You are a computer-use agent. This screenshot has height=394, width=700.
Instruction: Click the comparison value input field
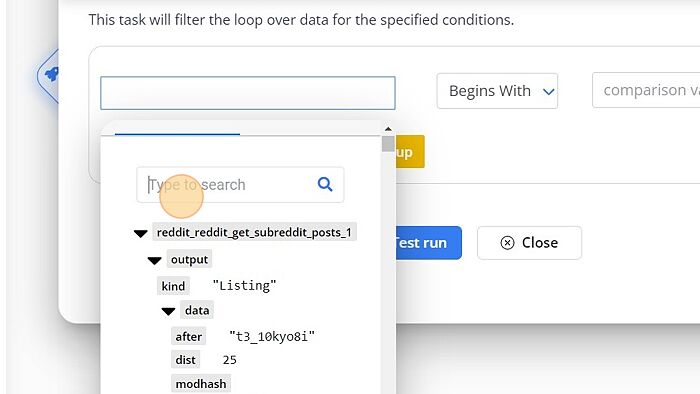646,90
